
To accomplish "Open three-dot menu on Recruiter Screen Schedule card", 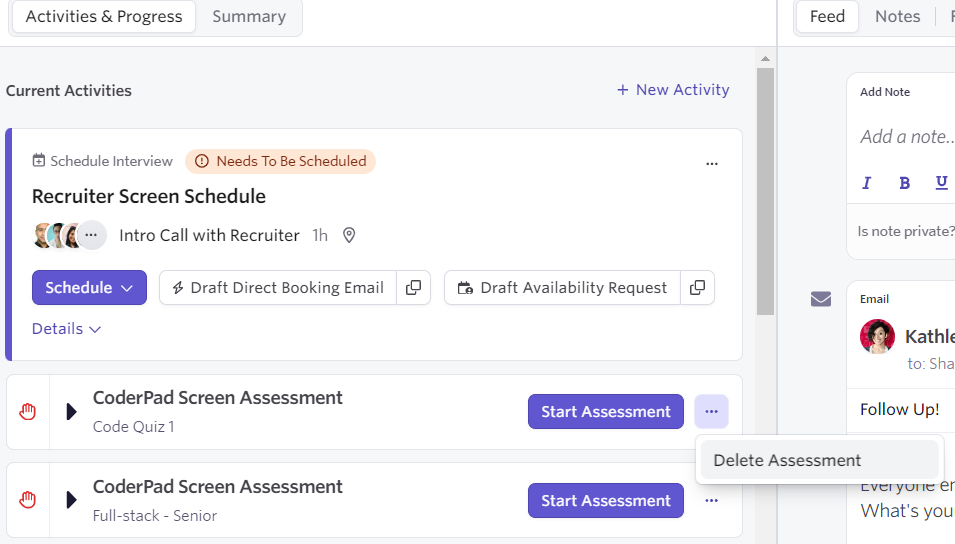I will point(712,164).
